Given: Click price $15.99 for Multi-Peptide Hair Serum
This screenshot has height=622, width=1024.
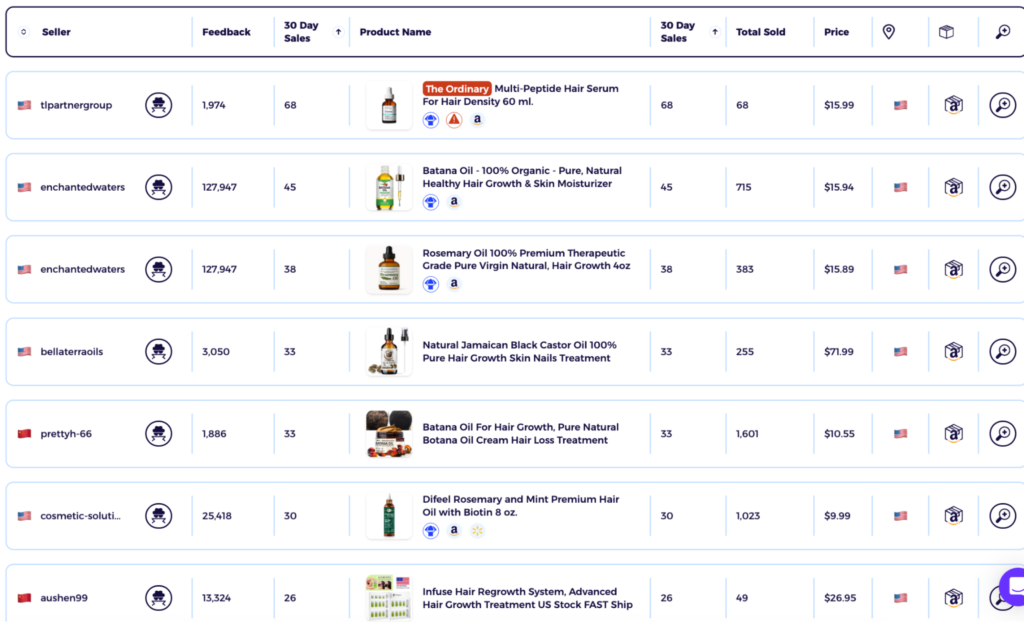Looking at the screenshot, I should coord(839,105).
